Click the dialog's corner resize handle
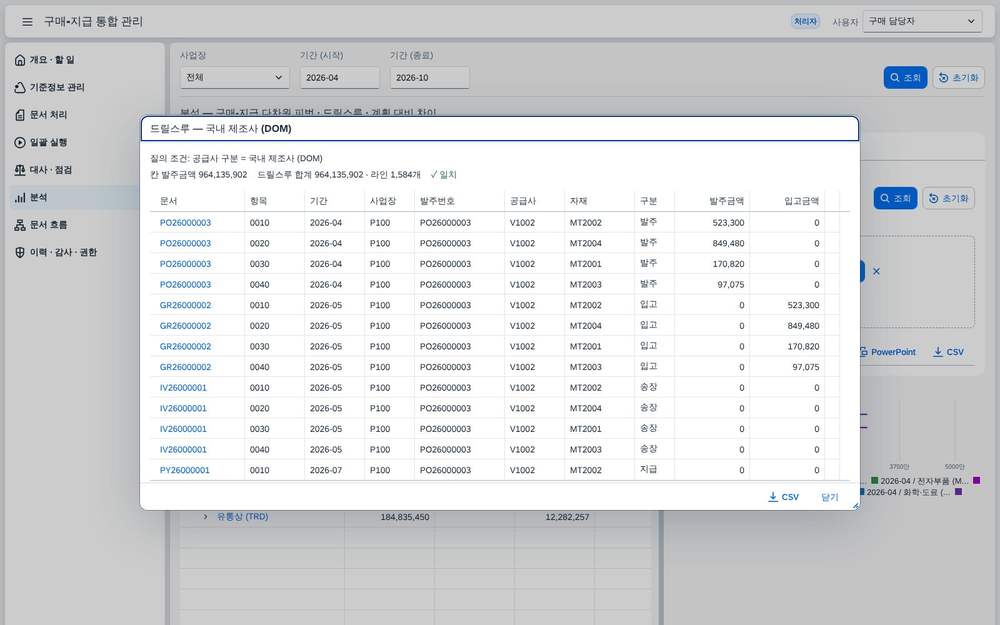The height and width of the screenshot is (625, 1000). tap(855, 505)
